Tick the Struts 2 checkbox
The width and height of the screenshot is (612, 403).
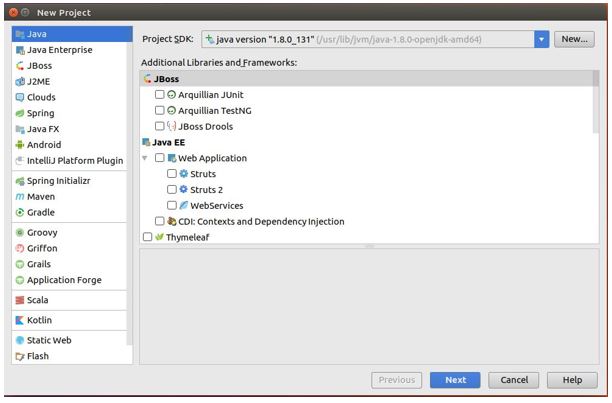tap(172, 190)
